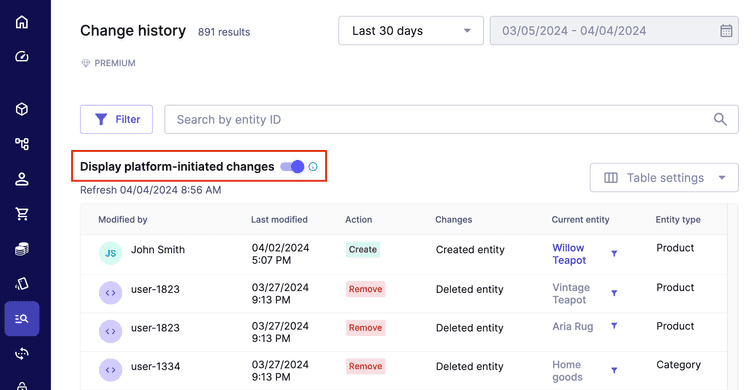Open the Last 30 days dropdown

pyautogui.click(x=411, y=31)
